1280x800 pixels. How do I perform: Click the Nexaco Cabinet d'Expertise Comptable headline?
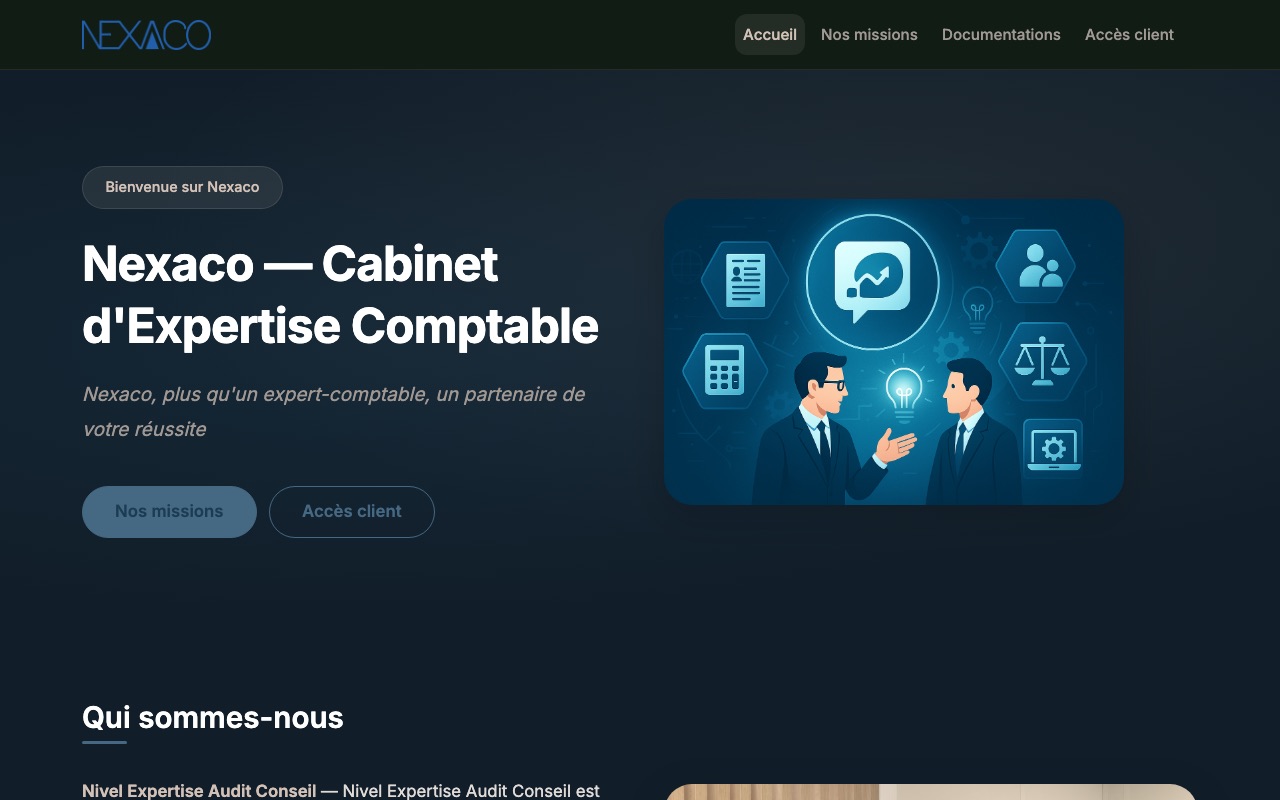341,295
